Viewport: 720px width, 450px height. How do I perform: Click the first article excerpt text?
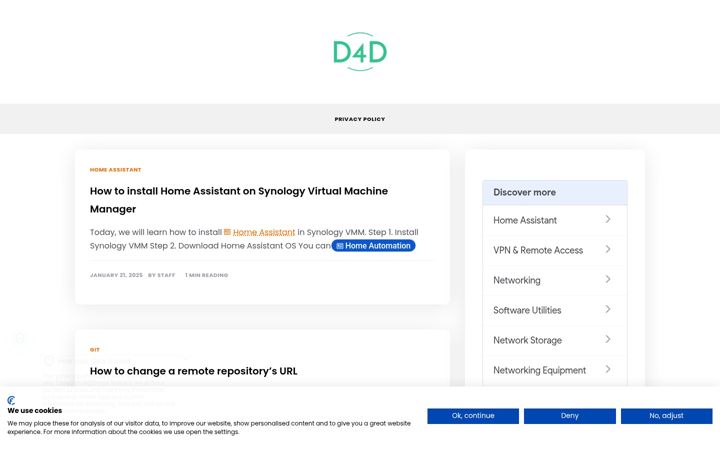(x=254, y=239)
